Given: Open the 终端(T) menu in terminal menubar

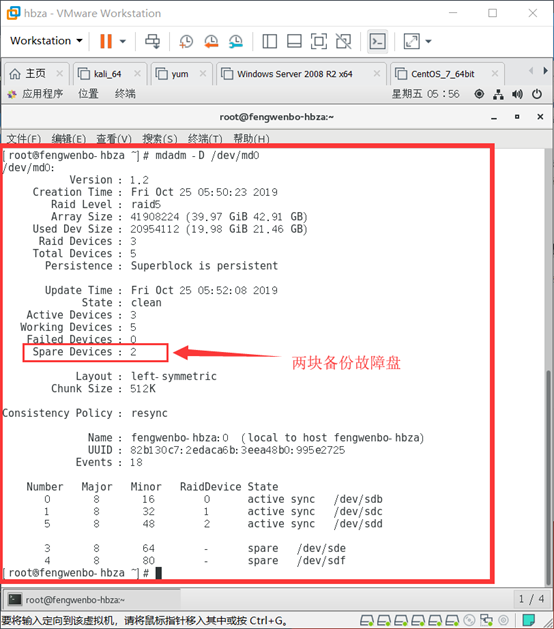Looking at the screenshot, I should [205, 139].
